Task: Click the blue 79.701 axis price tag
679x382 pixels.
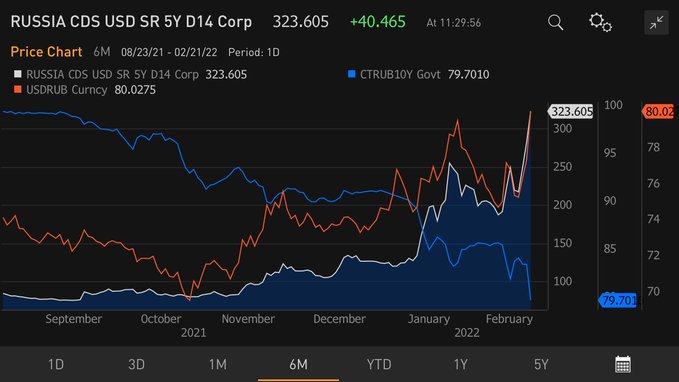Action: pyautogui.click(x=618, y=300)
